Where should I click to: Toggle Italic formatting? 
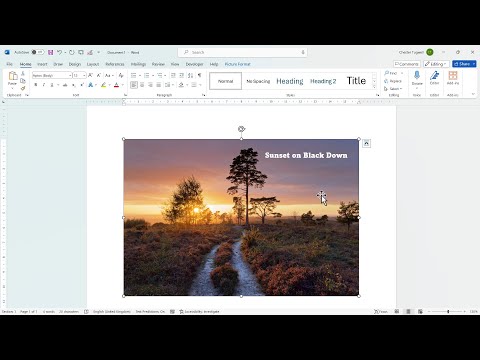coord(44,85)
